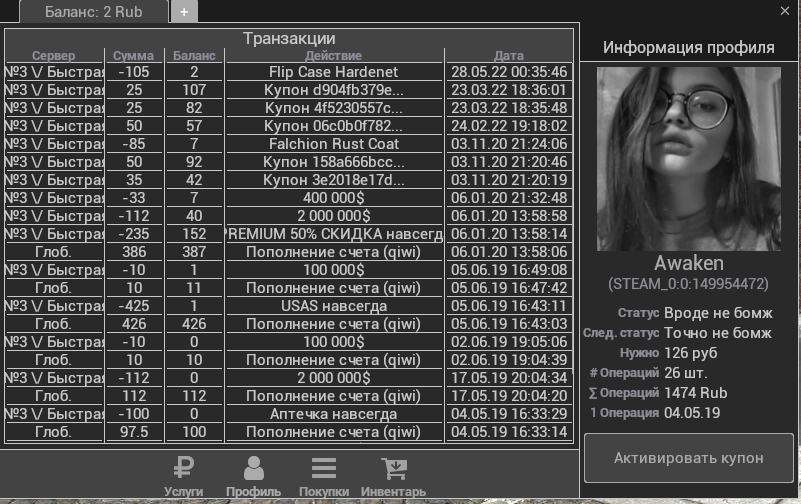Select the PREMIUM 50% СКИДКА transaction row
Image resolution: width=801 pixels, height=504 pixels.
point(334,234)
